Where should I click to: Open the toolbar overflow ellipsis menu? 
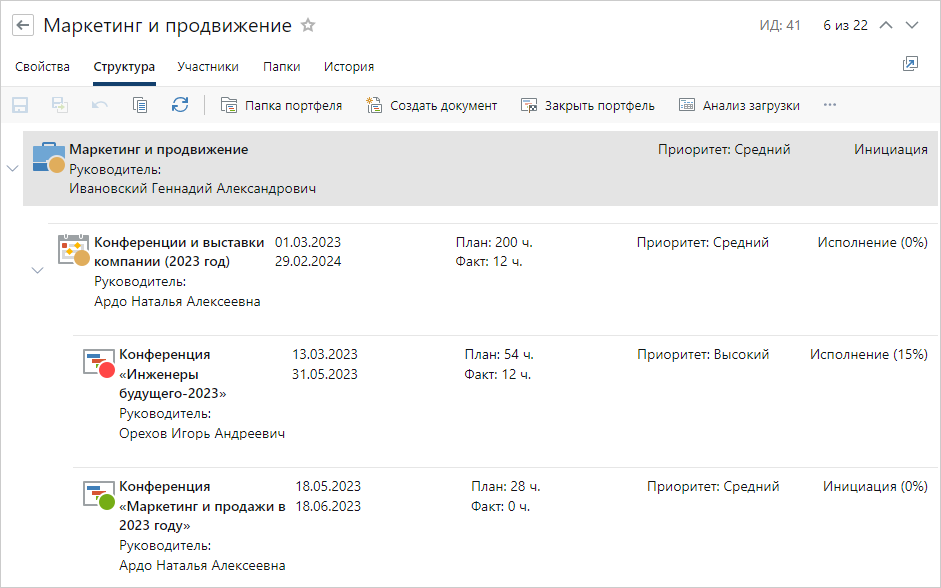click(x=829, y=102)
